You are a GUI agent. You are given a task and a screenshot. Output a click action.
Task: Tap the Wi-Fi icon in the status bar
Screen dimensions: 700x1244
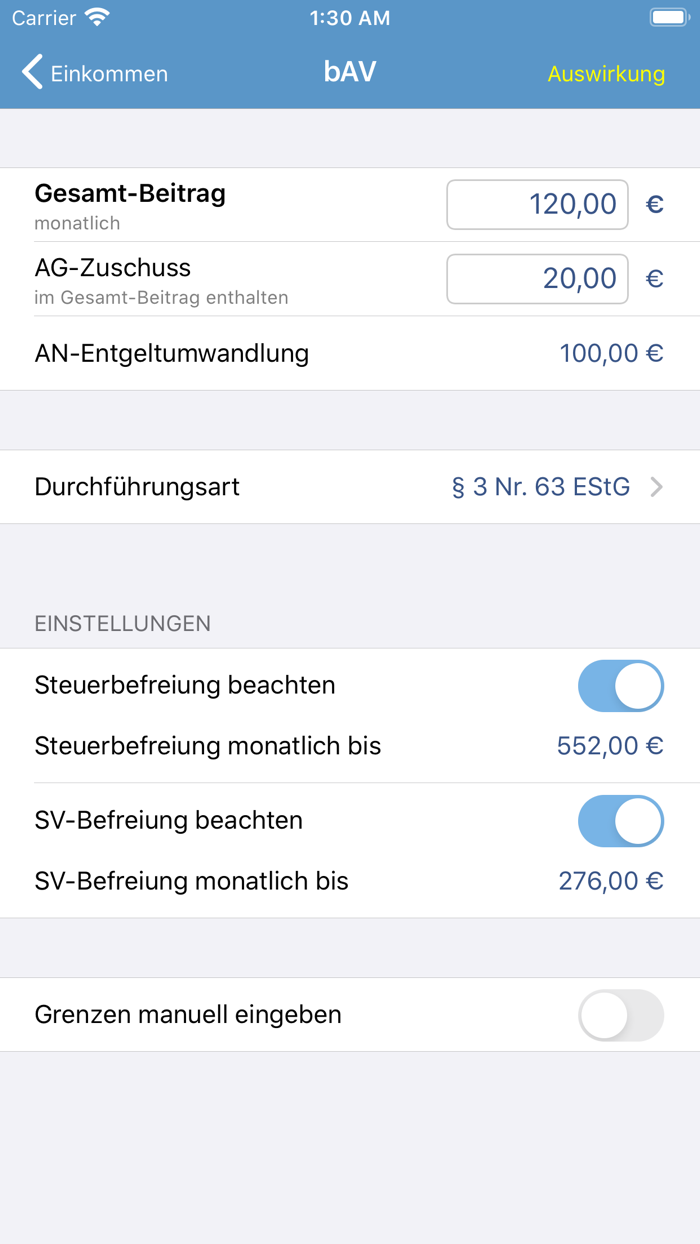[x=95, y=16]
